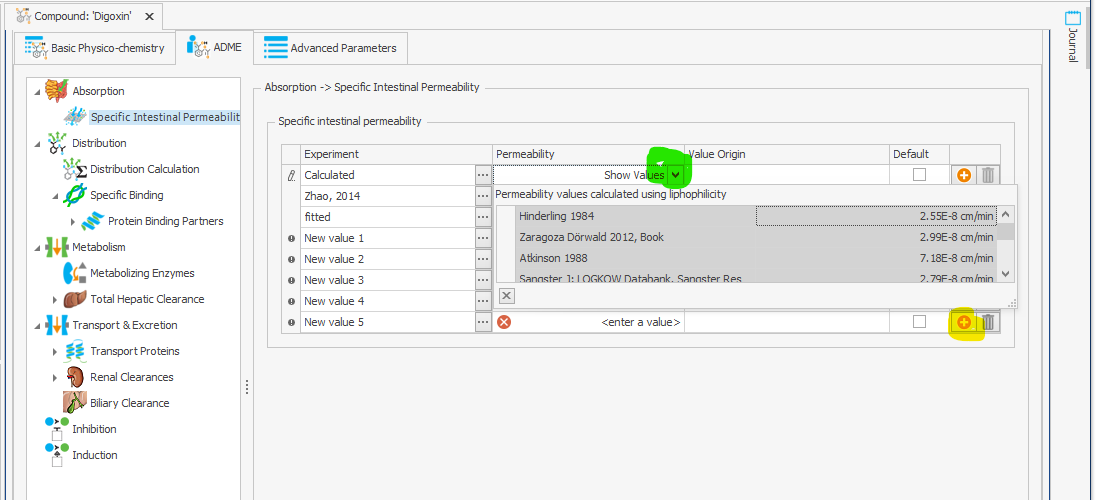The height and width of the screenshot is (500, 1096).
Task: Click the warning indicator beside New value 1
Action: tap(291, 238)
